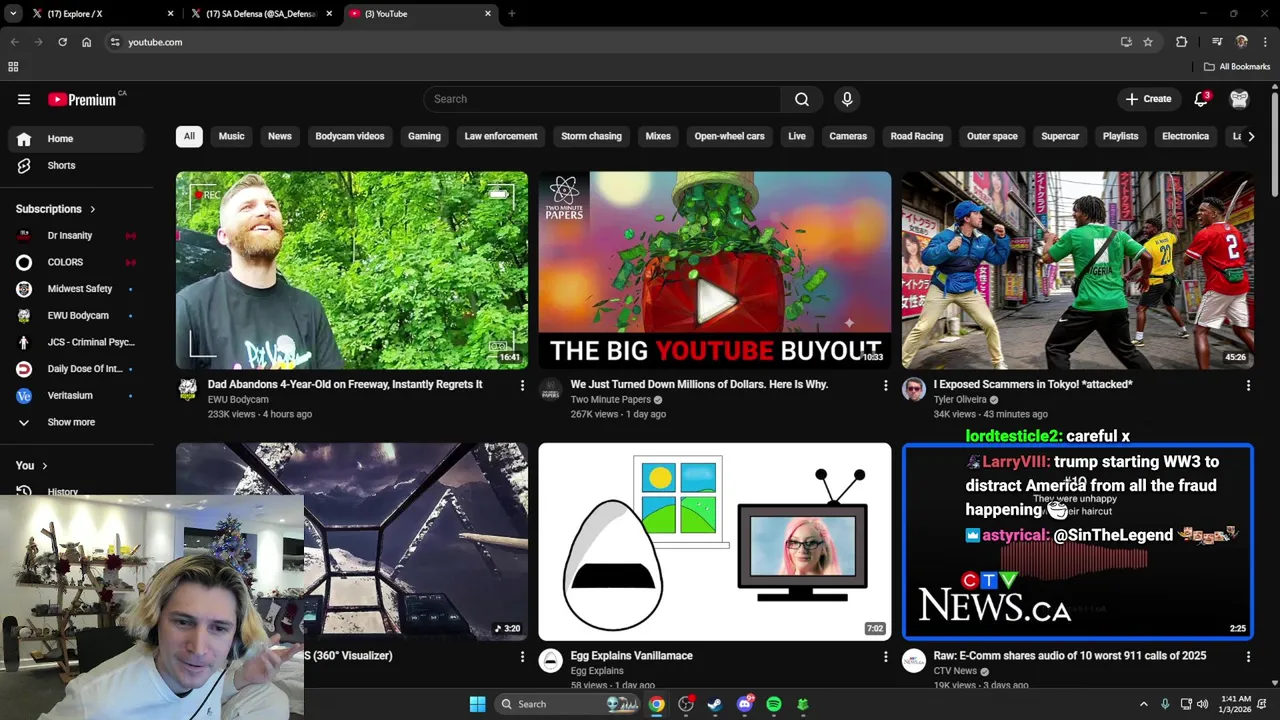Viewport: 1280px width, 720px height.
Task: Open options for Egg Explains Vanillamace video
Action: tap(885, 657)
